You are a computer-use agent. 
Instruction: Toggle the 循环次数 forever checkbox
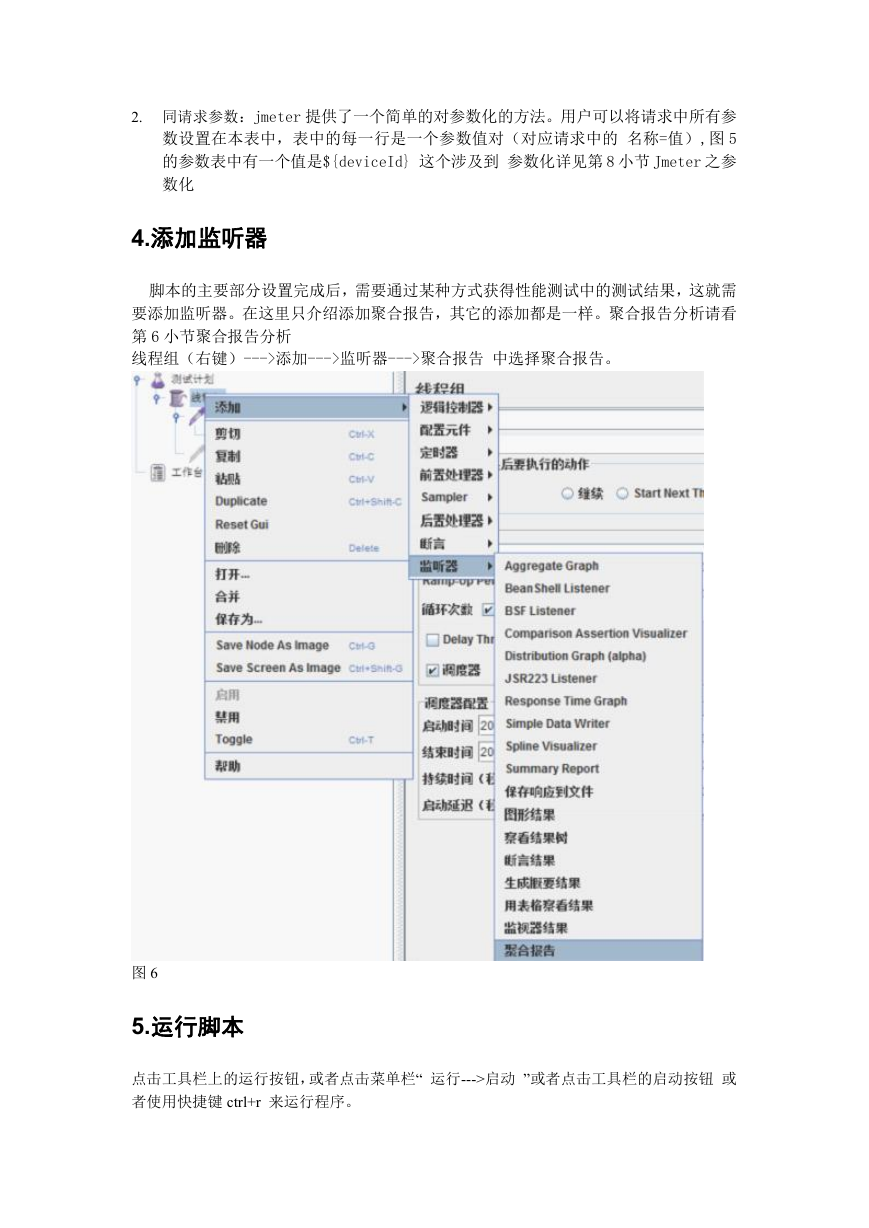click(489, 609)
